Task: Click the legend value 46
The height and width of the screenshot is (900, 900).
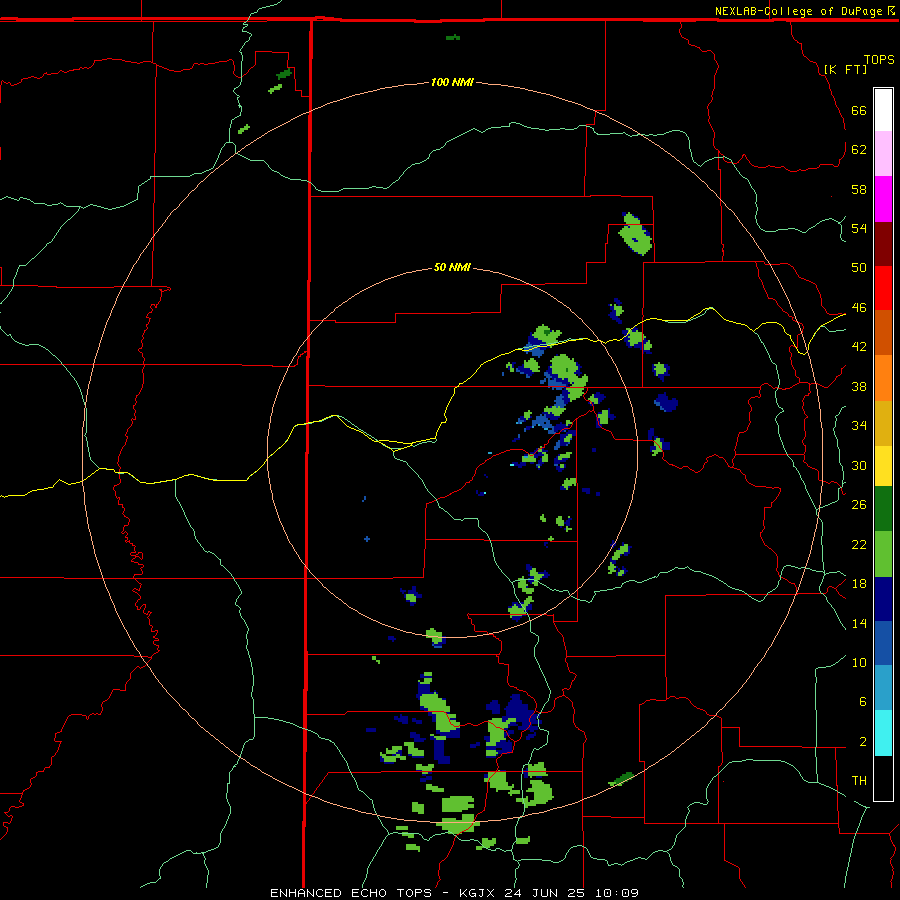Action: pyautogui.click(x=859, y=307)
